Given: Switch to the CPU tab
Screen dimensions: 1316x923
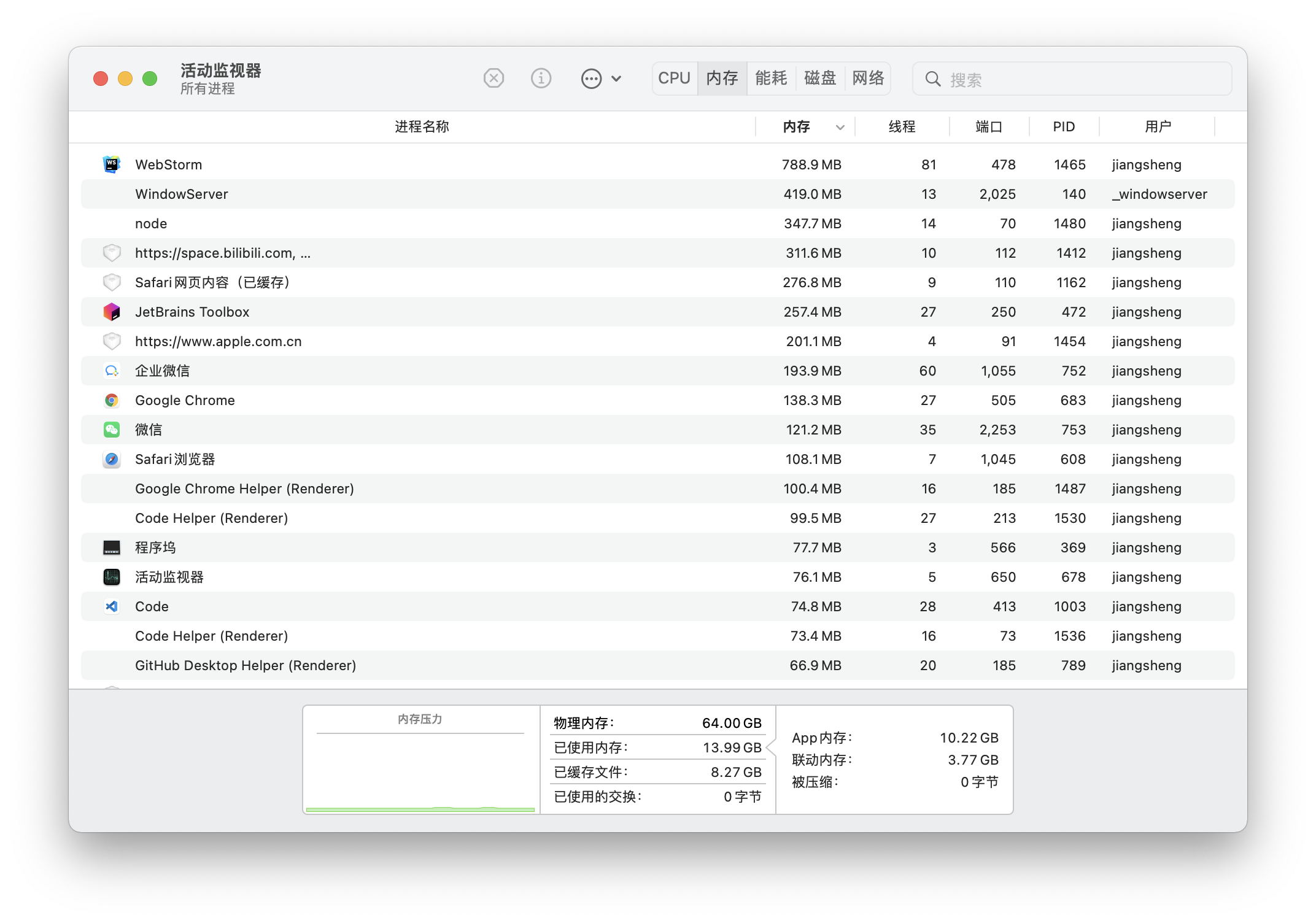Looking at the screenshot, I should click(x=674, y=79).
